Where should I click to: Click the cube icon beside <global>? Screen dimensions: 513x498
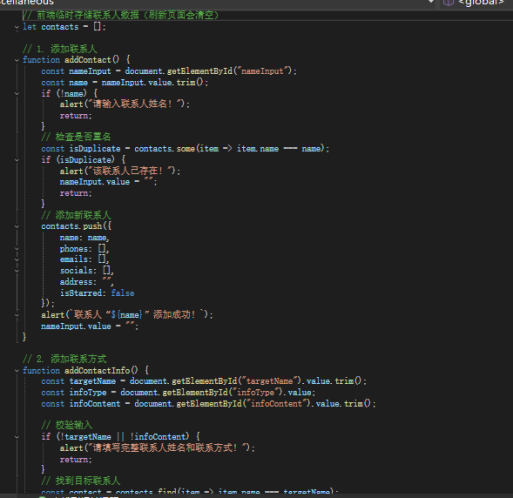pos(448,3)
